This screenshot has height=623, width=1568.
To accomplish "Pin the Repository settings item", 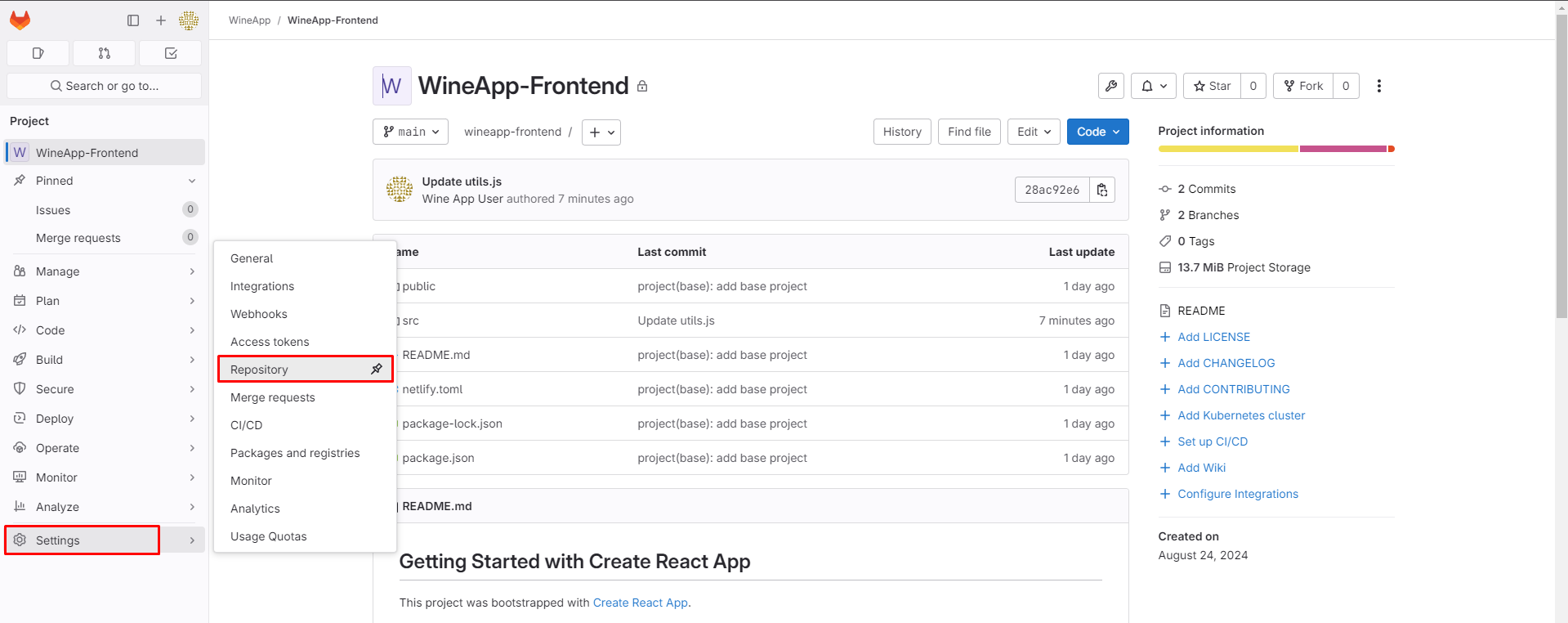I will (x=376, y=370).
